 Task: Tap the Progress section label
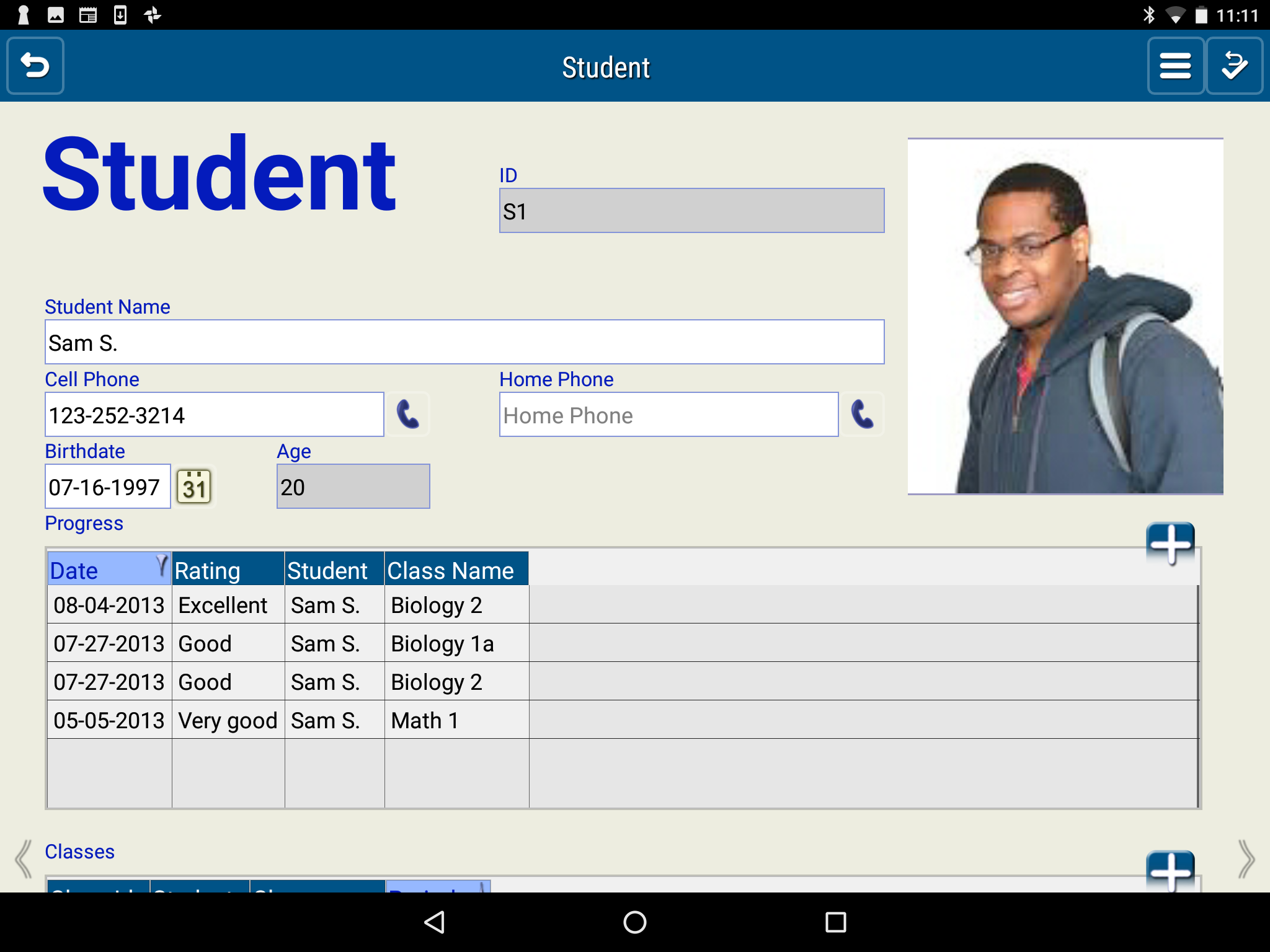84,524
